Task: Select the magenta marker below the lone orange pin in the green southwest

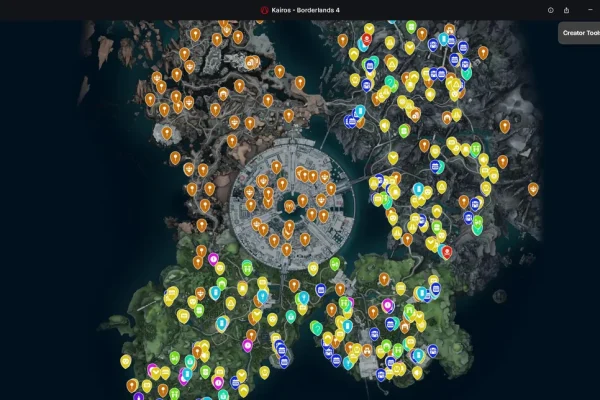Action: pos(248,346)
